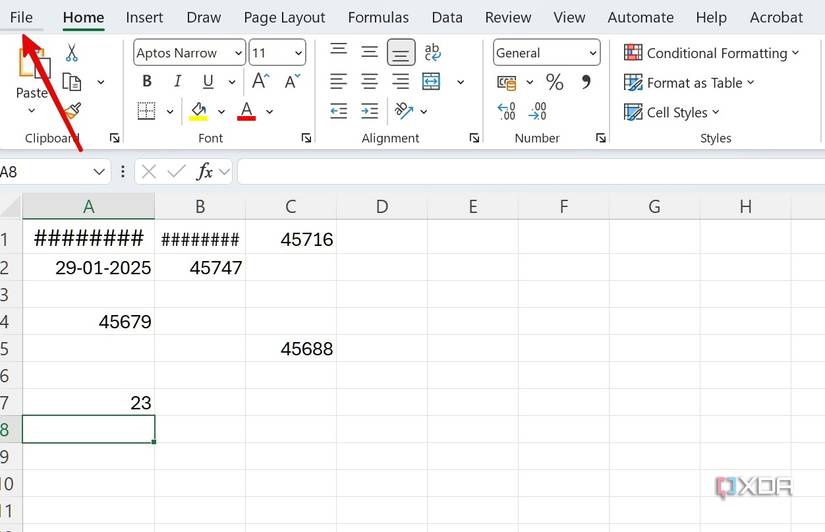
Task: Click formula bar options dots
Action: tap(123, 172)
